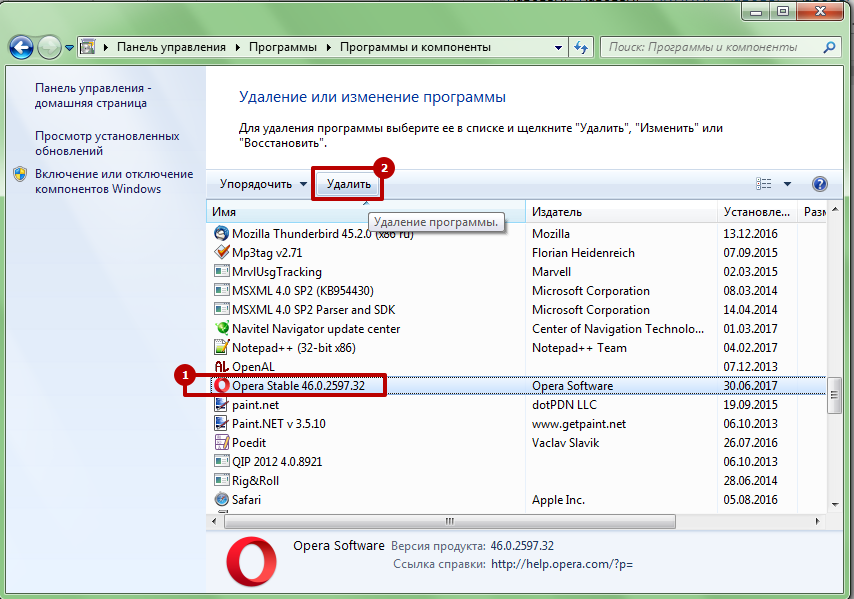
Task: Click publisher 'Center of Navigation Technolo...'
Action: (618, 329)
